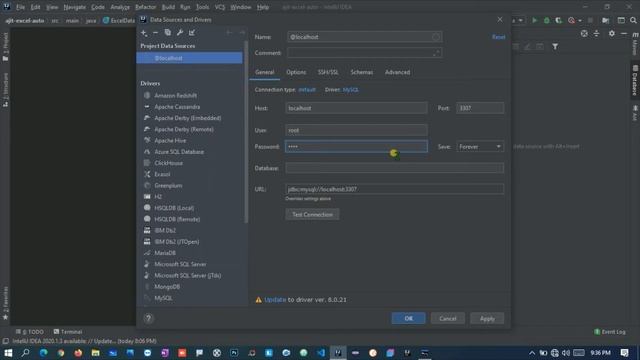
Task: Click the Cancel button
Action: pyautogui.click(x=448, y=318)
